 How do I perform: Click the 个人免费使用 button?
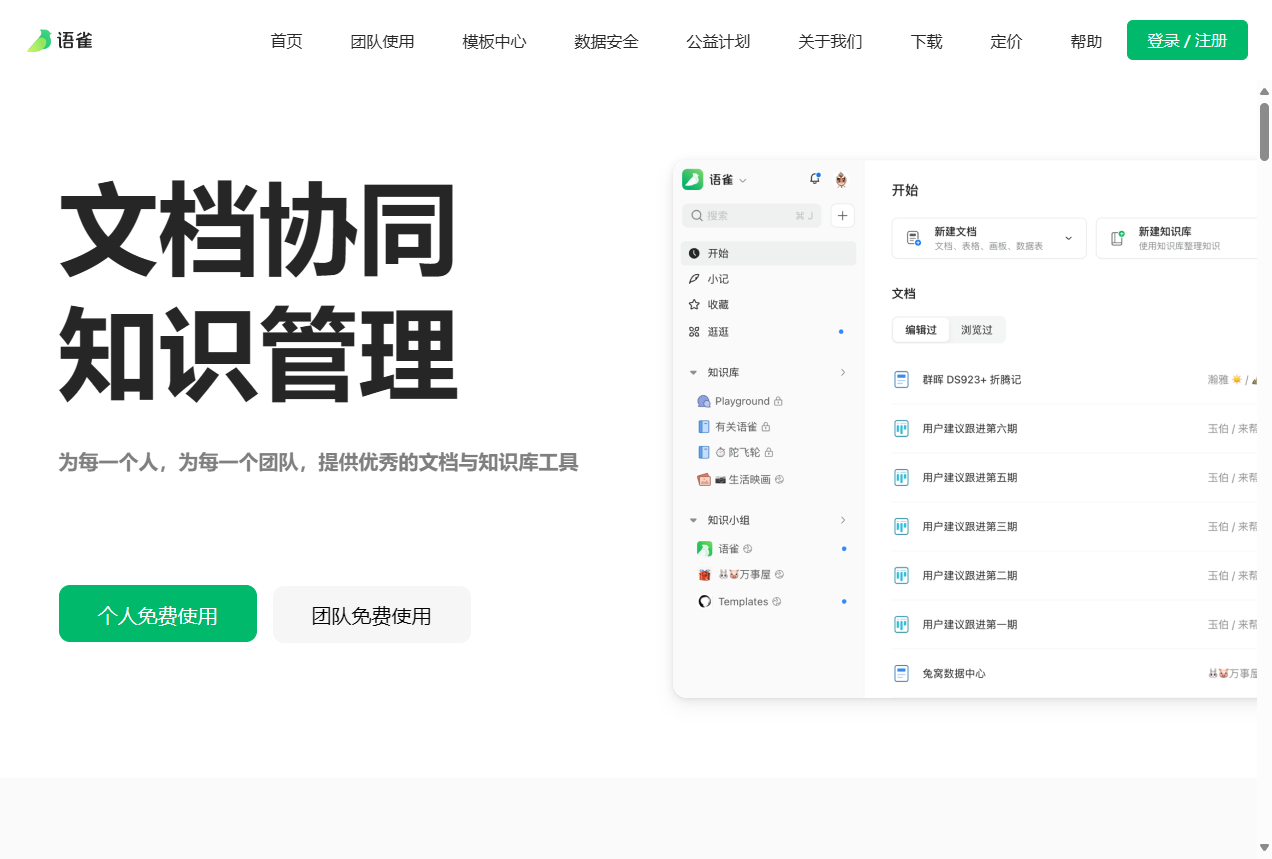click(158, 614)
